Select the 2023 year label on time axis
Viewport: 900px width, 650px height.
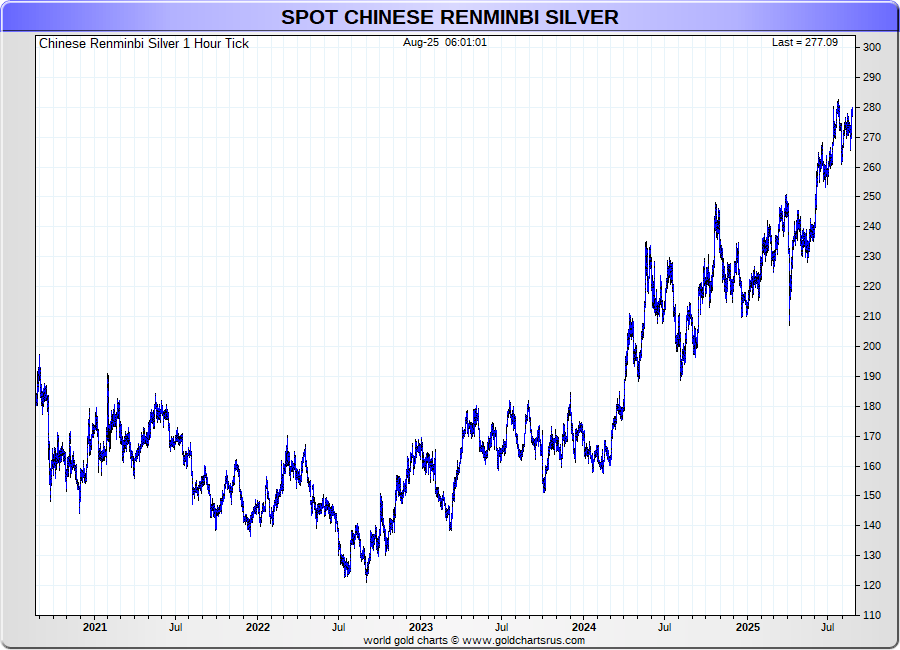421,627
